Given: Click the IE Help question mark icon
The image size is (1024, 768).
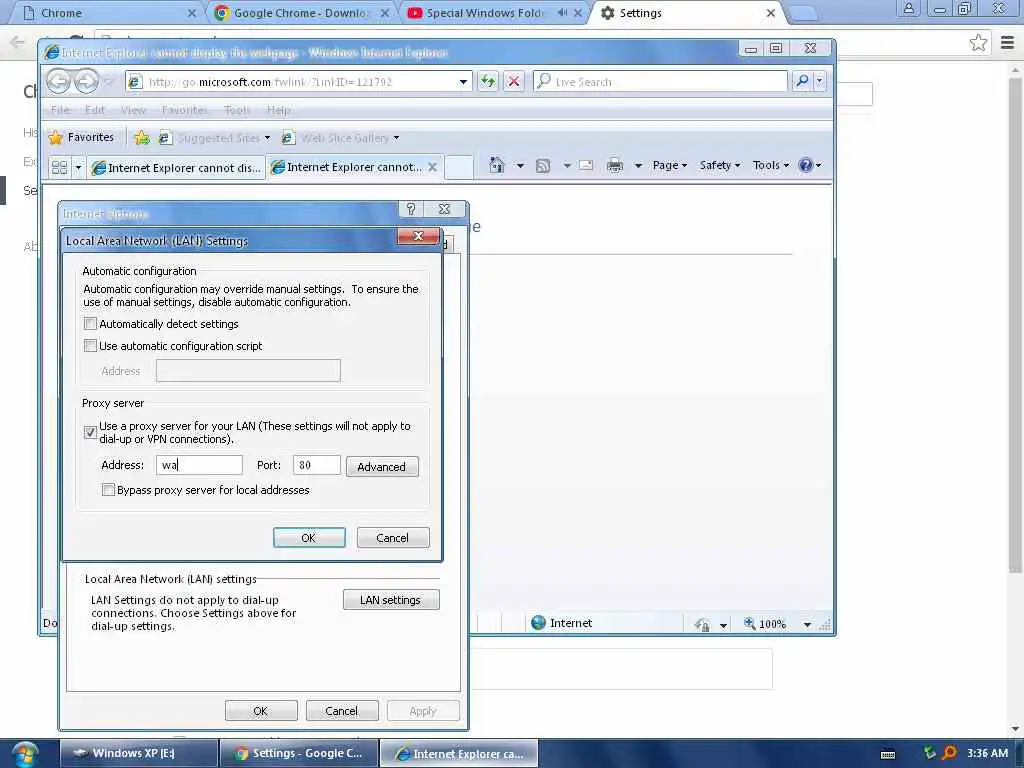Looking at the screenshot, I should pos(806,165).
